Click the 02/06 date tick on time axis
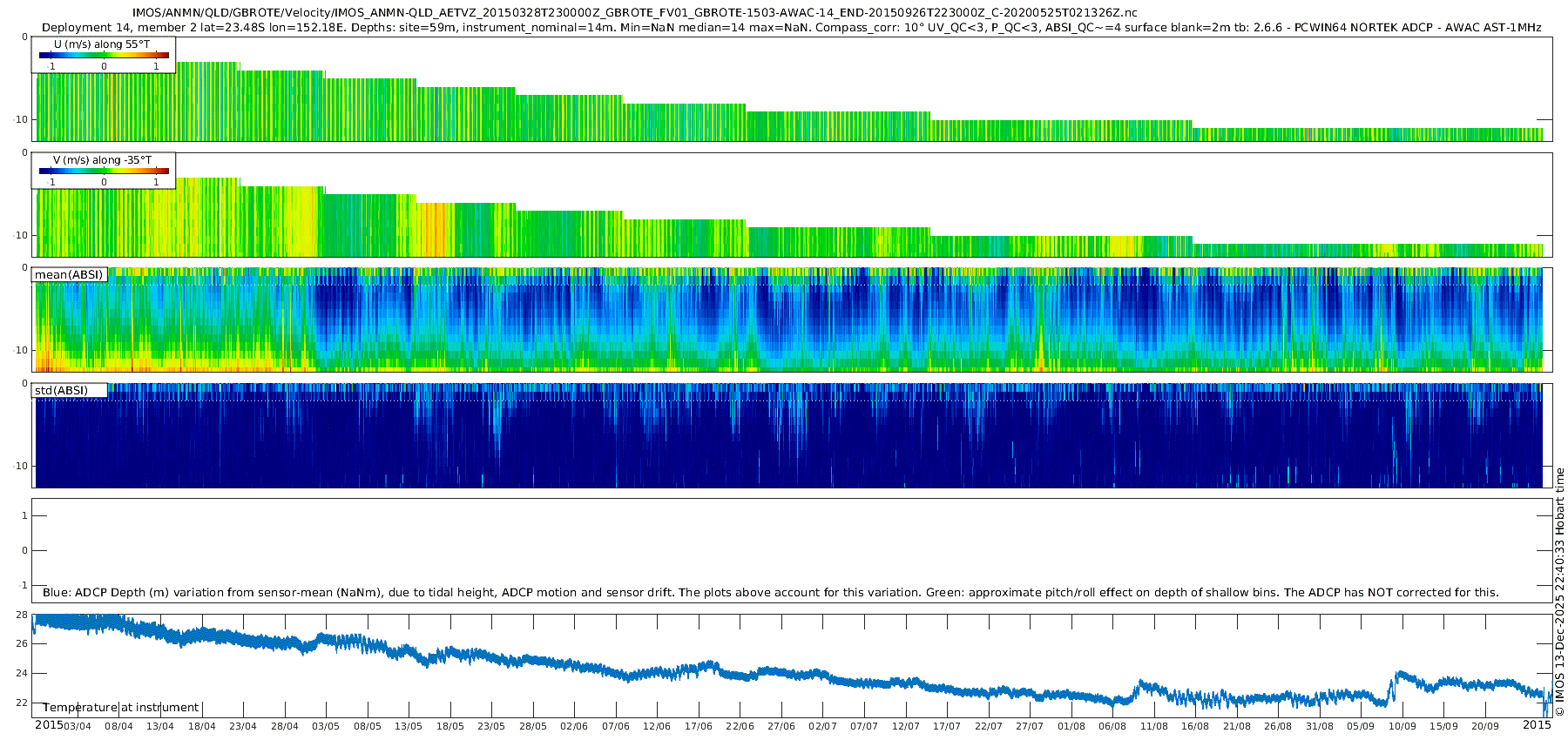 [574, 727]
